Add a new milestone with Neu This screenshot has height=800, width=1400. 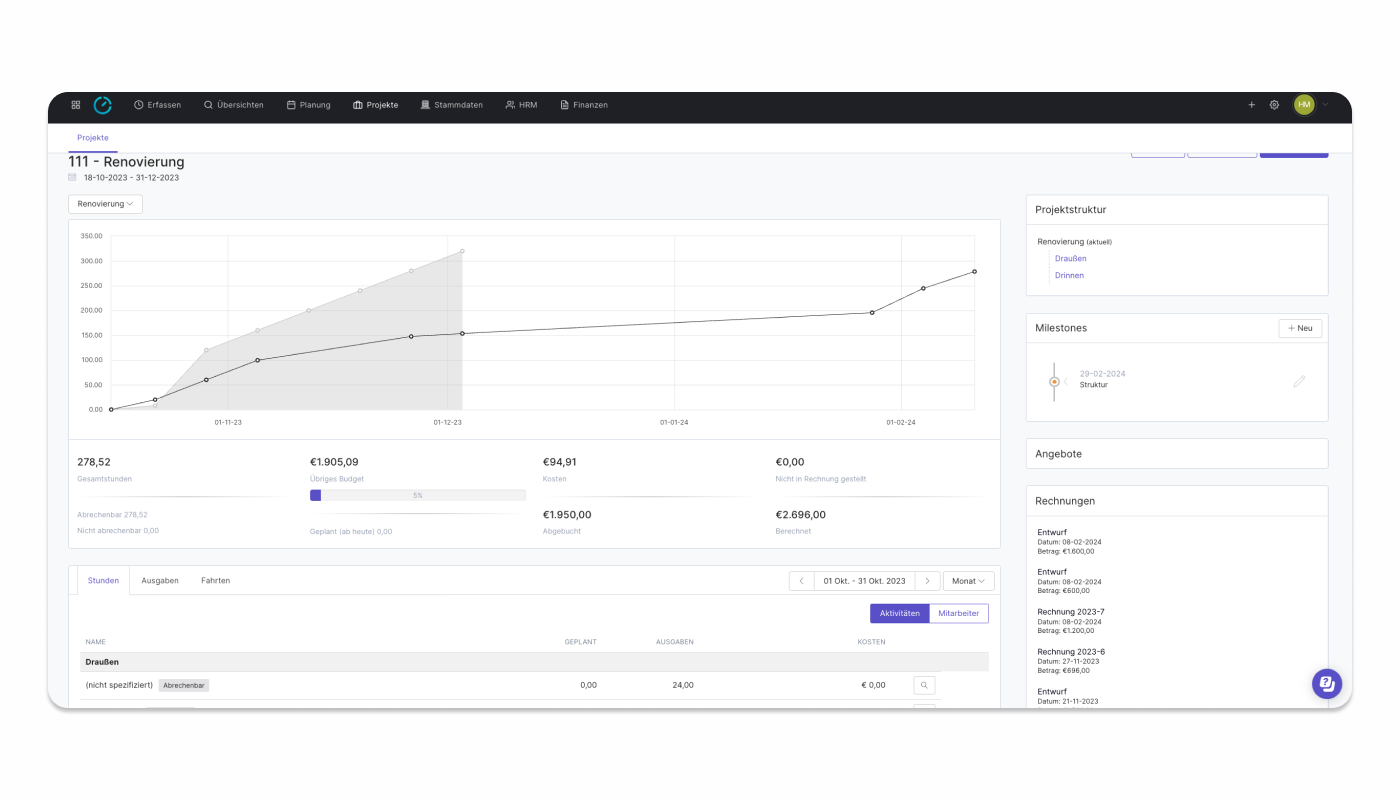point(1300,328)
